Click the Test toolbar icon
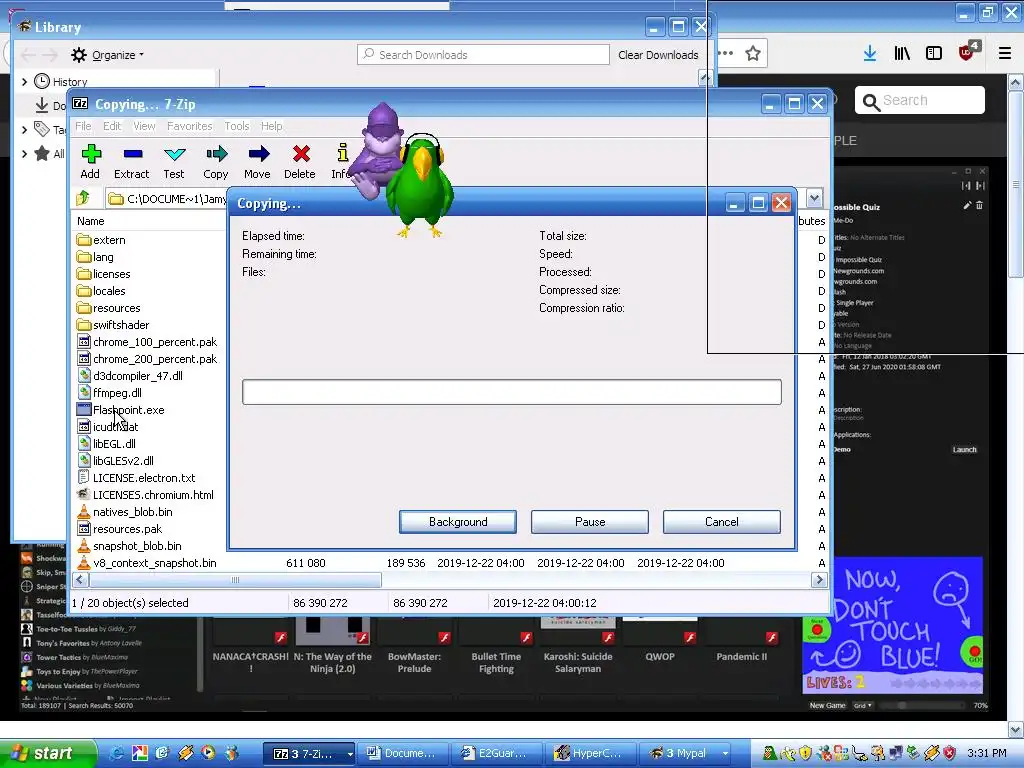 pyautogui.click(x=174, y=161)
